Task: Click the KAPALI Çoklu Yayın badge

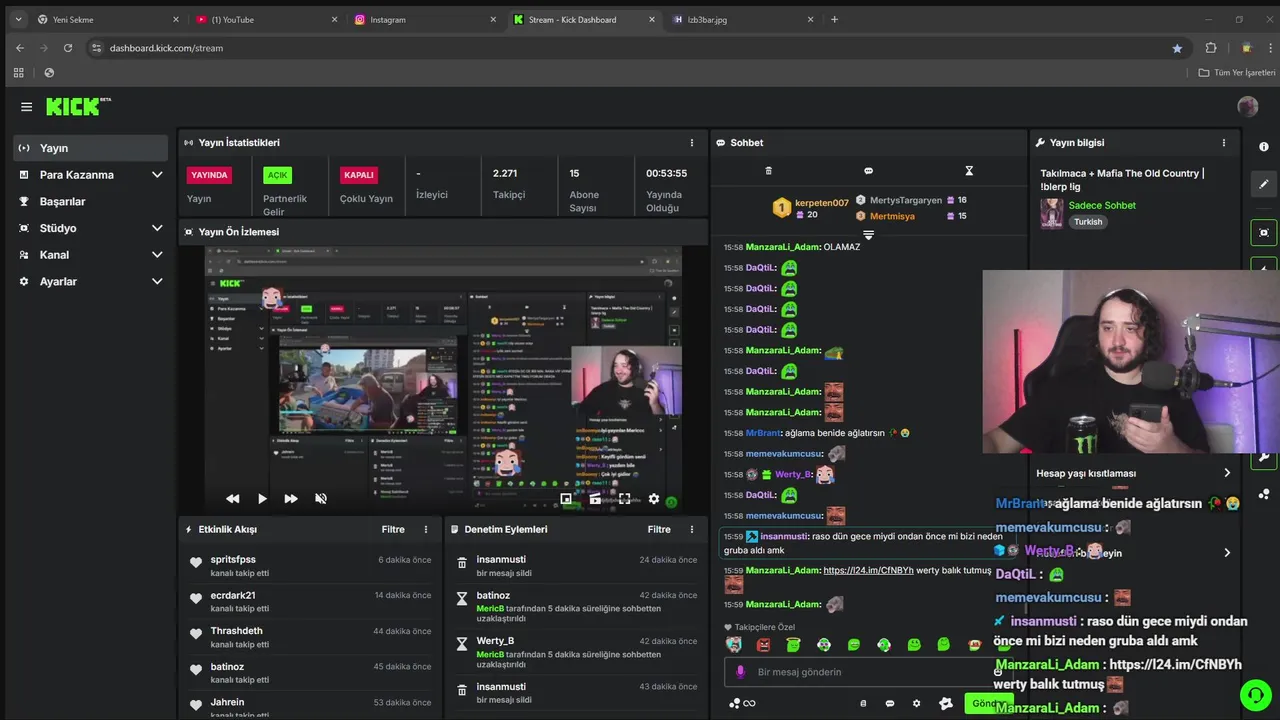Action: 358,175
